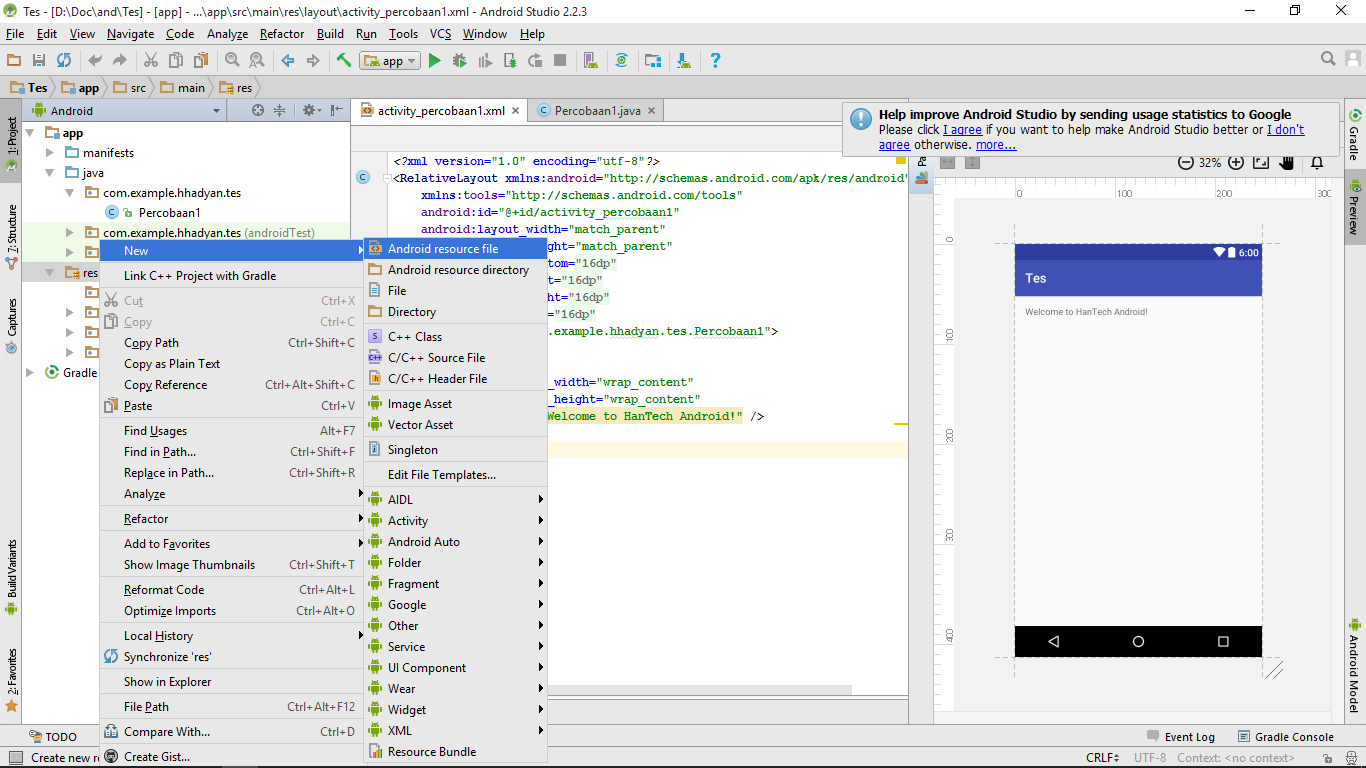Close the activity_percobaan1.xml tab

click(x=516, y=111)
